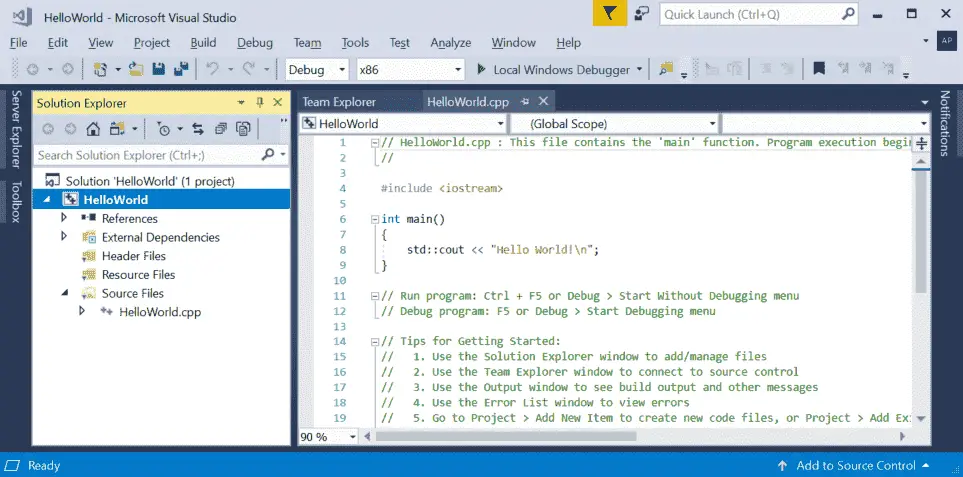Toggle Show All Files in Solution Explorer

click(x=244, y=129)
